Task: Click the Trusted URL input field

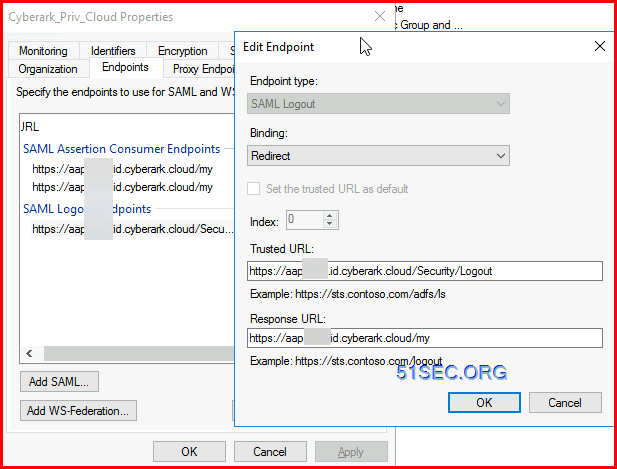Action: (x=425, y=271)
